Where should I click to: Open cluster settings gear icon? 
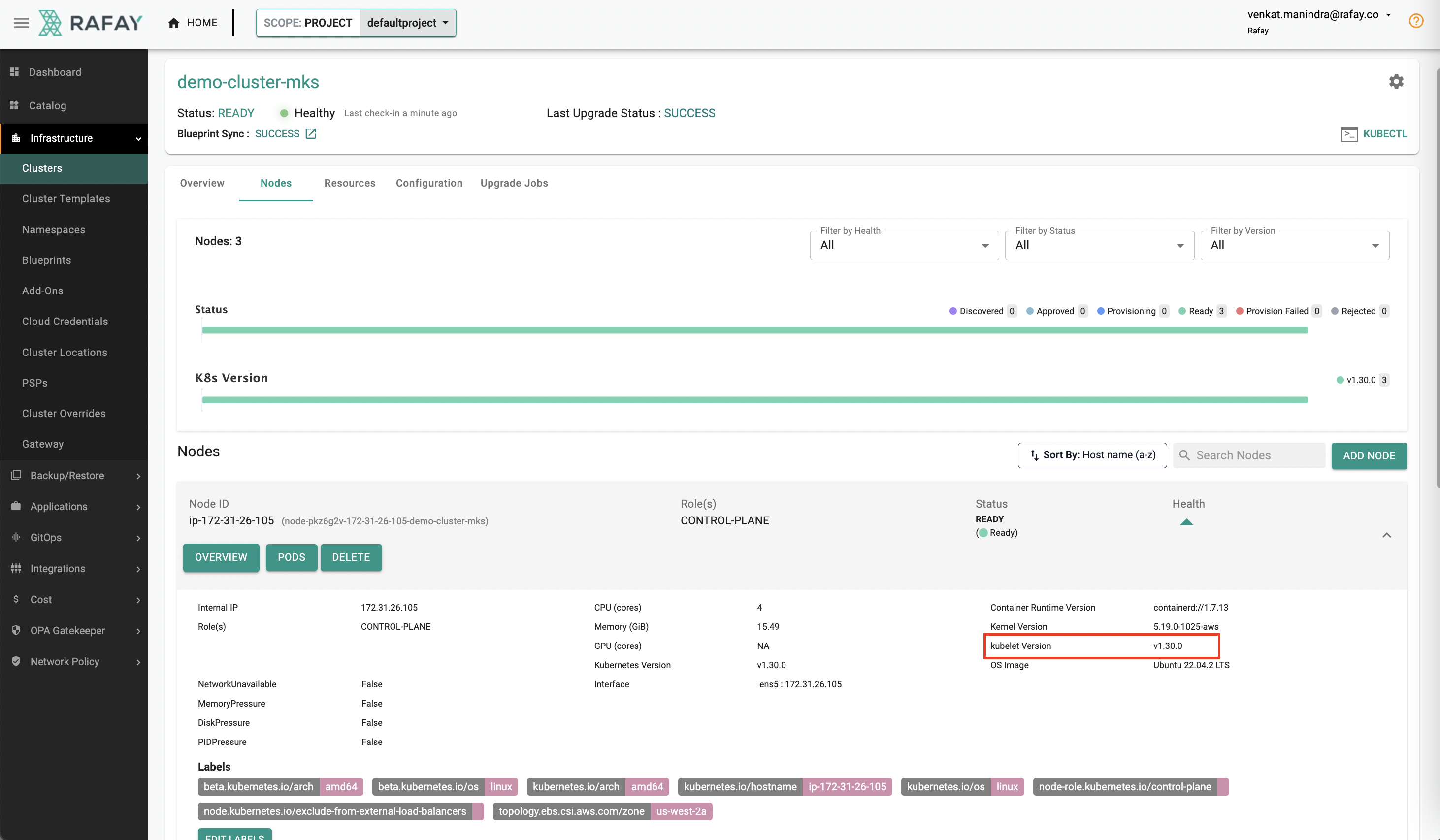[1396, 82]
